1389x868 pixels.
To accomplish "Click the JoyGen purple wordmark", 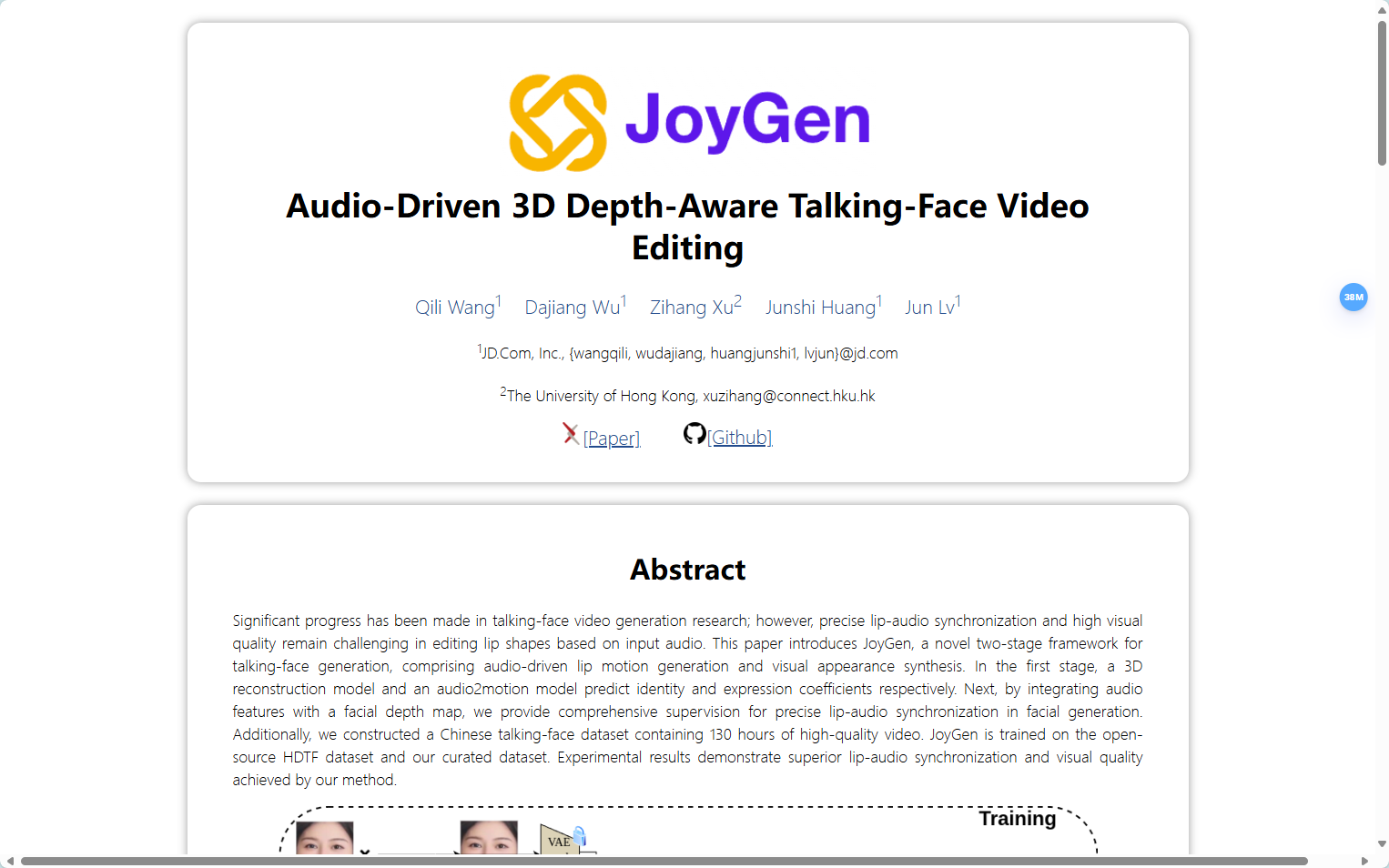I will pos(747,122).
